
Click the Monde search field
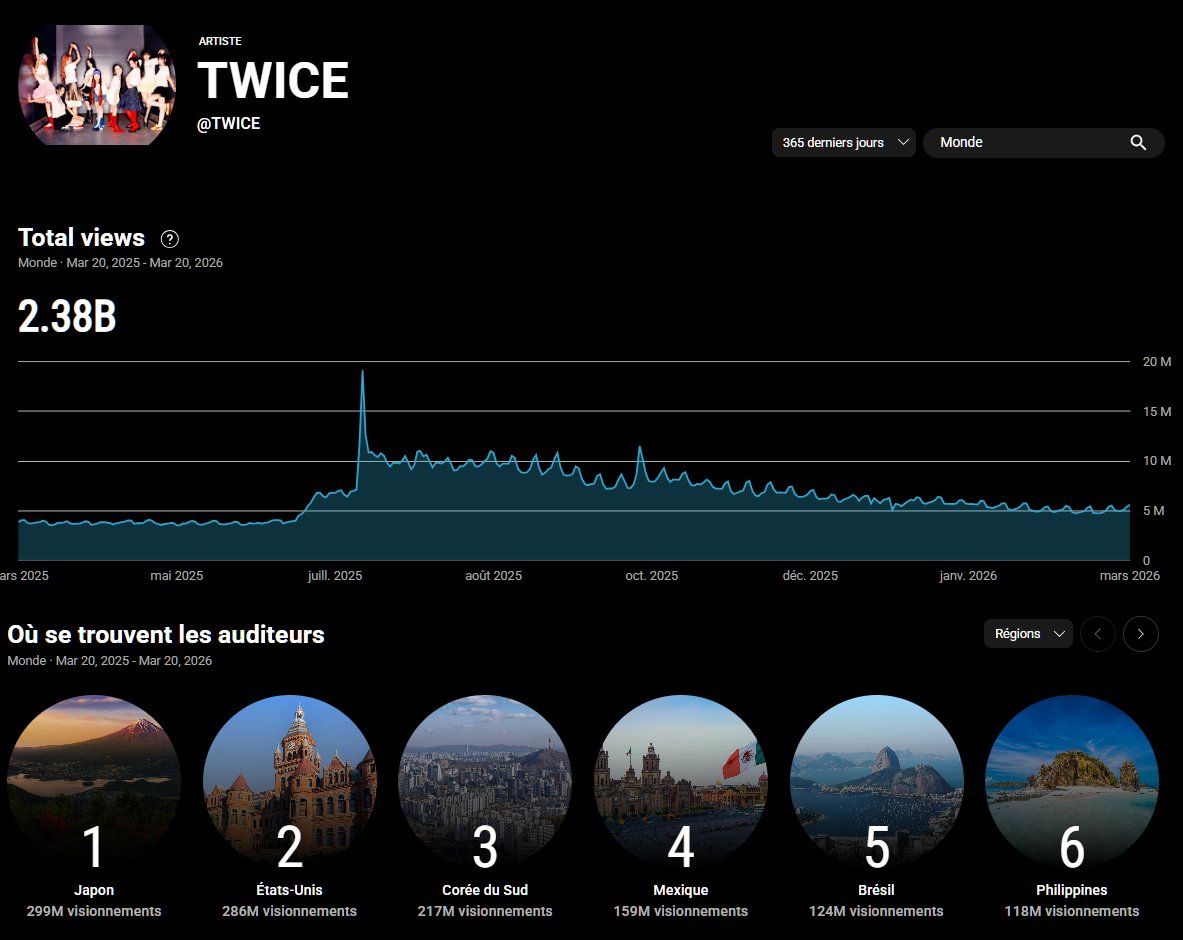tap(1043, 143)
